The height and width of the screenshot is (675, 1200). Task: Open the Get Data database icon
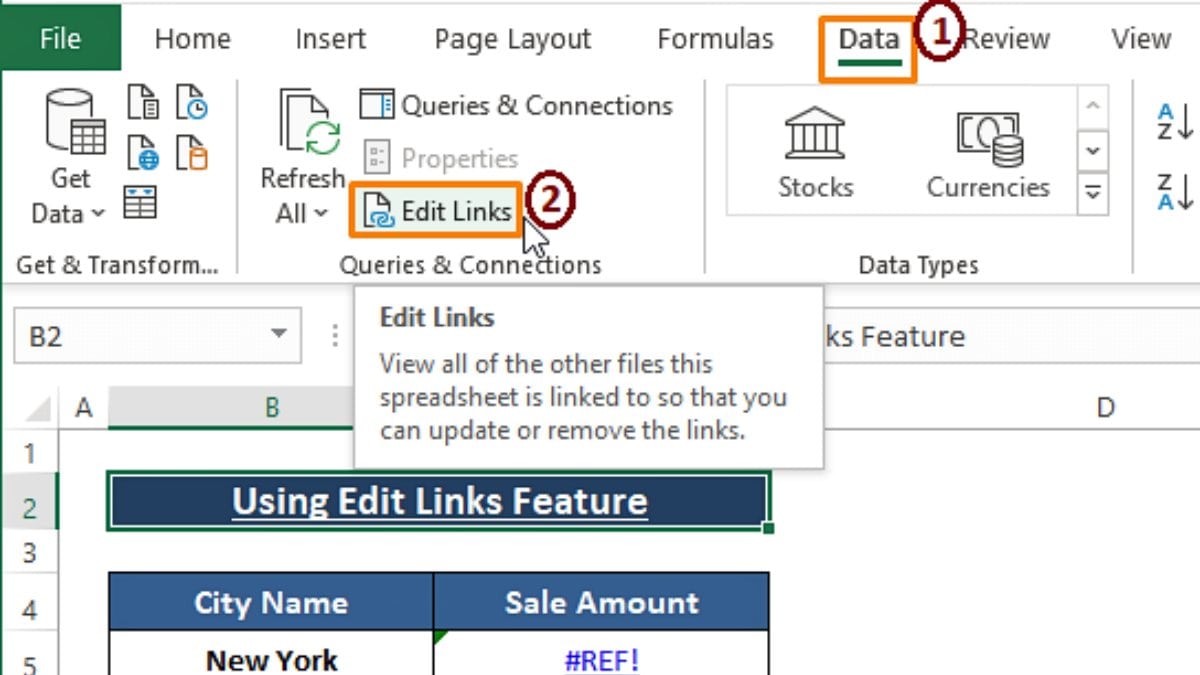click(x=77, y=121)
